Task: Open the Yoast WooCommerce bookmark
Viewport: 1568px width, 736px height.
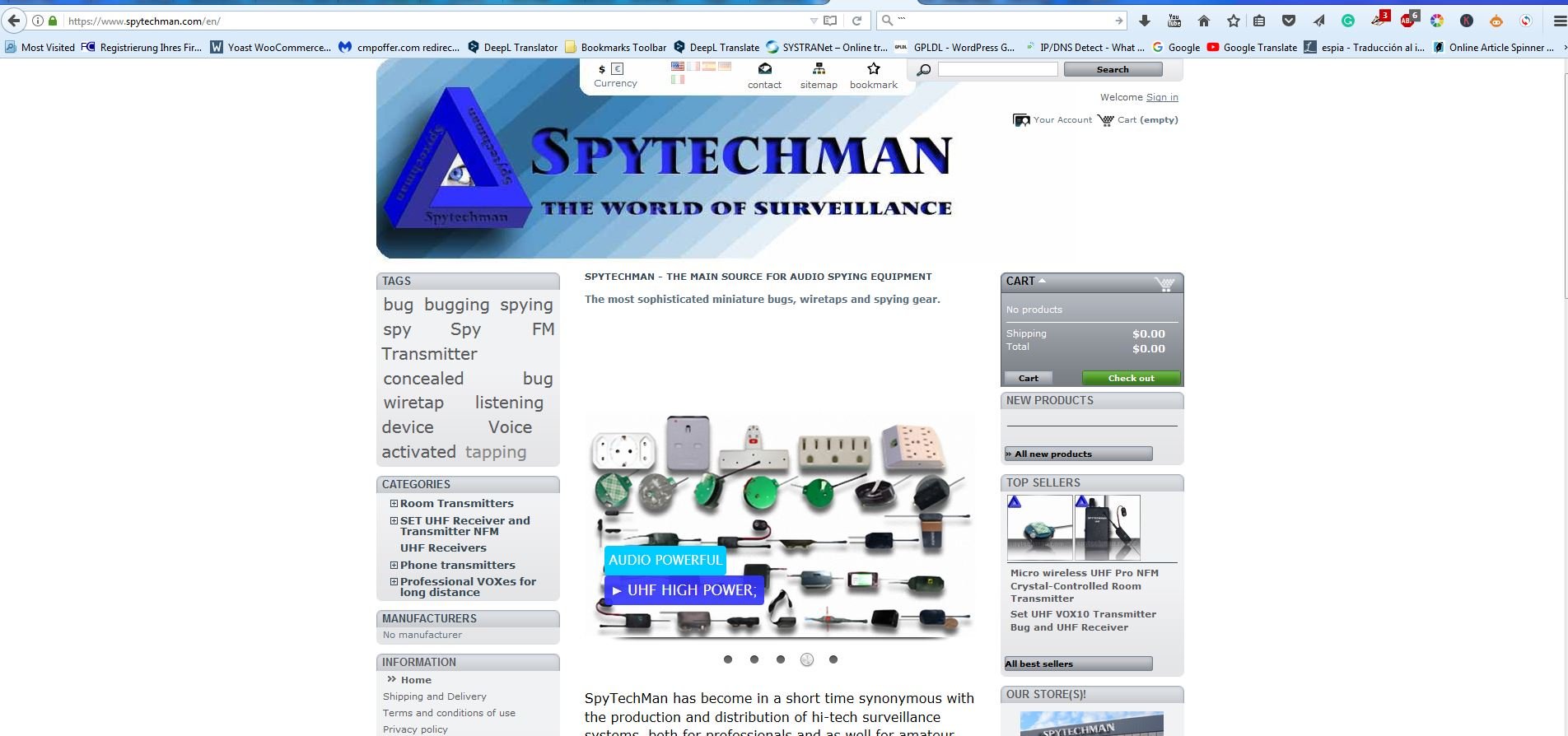Action: [x=270, y=48]
